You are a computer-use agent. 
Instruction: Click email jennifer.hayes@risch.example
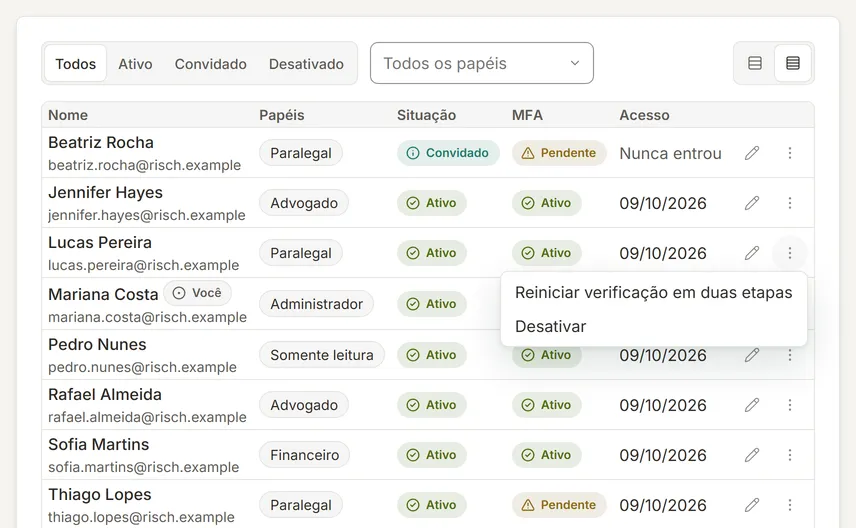click(x=147, y=215)
